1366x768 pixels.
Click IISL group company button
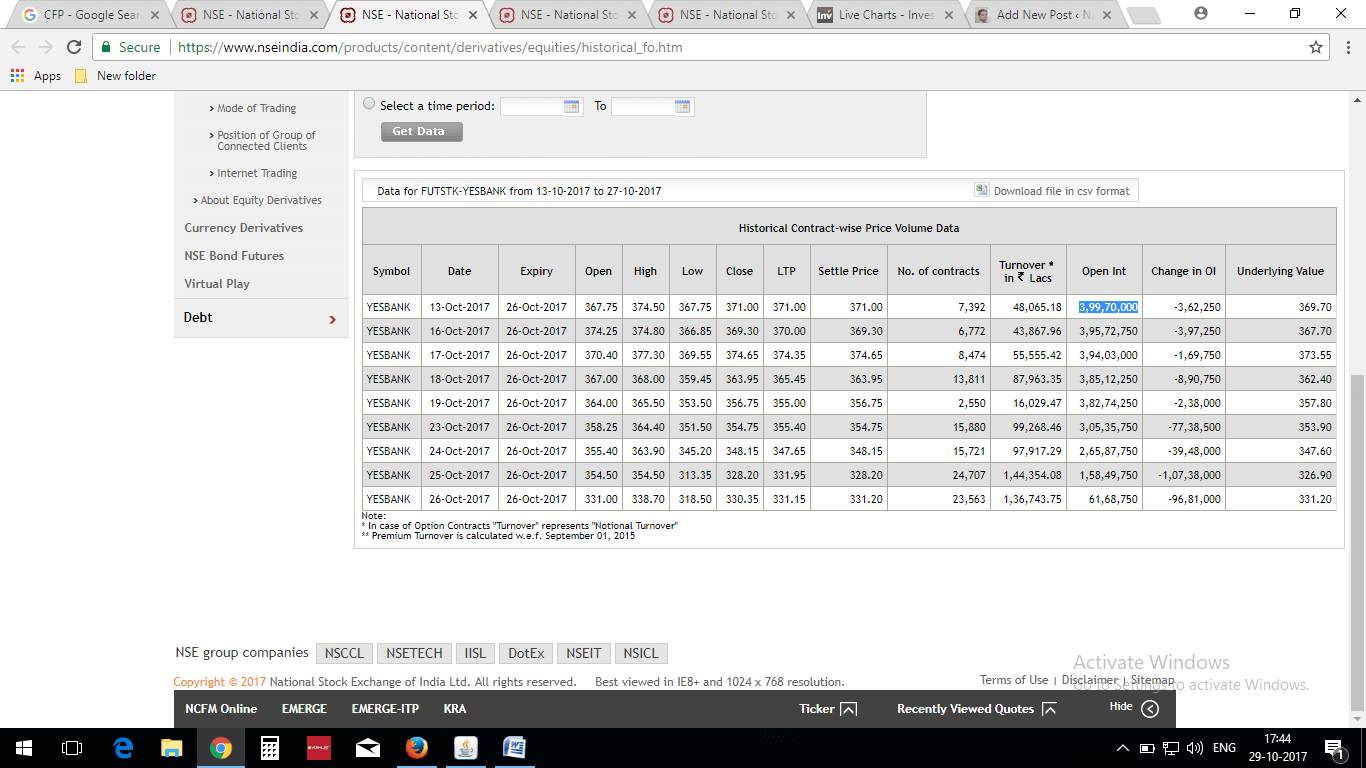pyautogui.click(x=475, y=653)
